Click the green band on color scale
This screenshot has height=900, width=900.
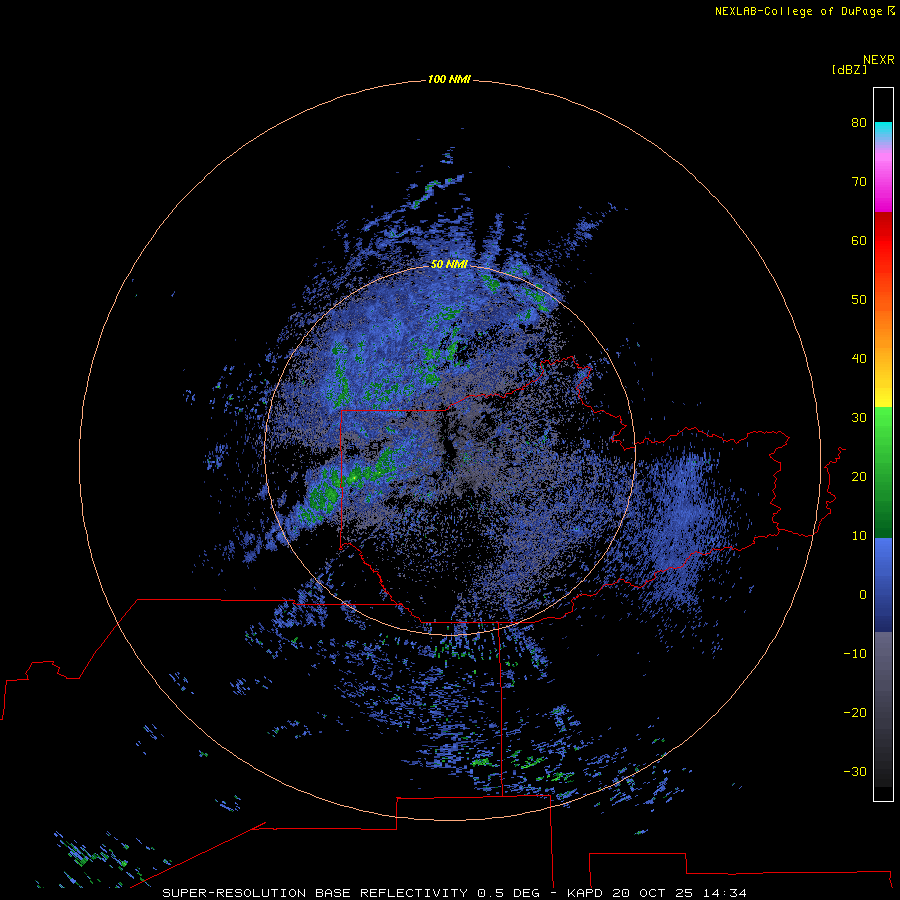coord(883,472)
